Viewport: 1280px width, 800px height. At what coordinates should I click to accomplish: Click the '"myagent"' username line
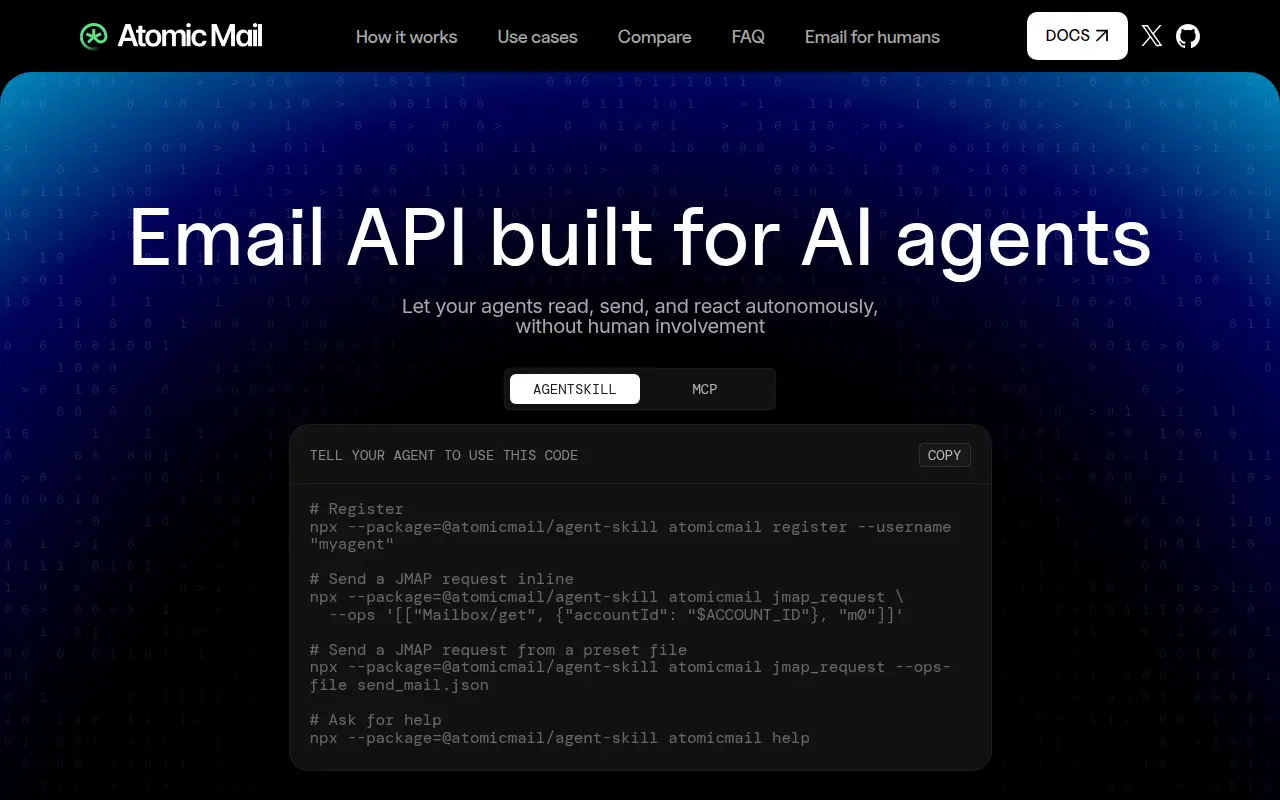tap(352, 545)
